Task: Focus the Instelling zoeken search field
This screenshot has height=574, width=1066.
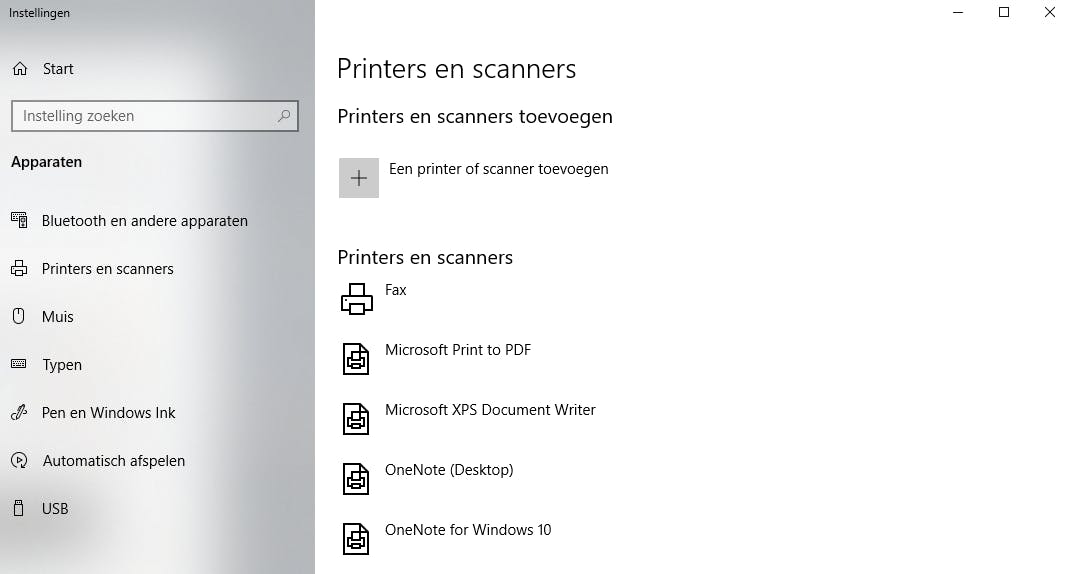Action: point(145,116)
